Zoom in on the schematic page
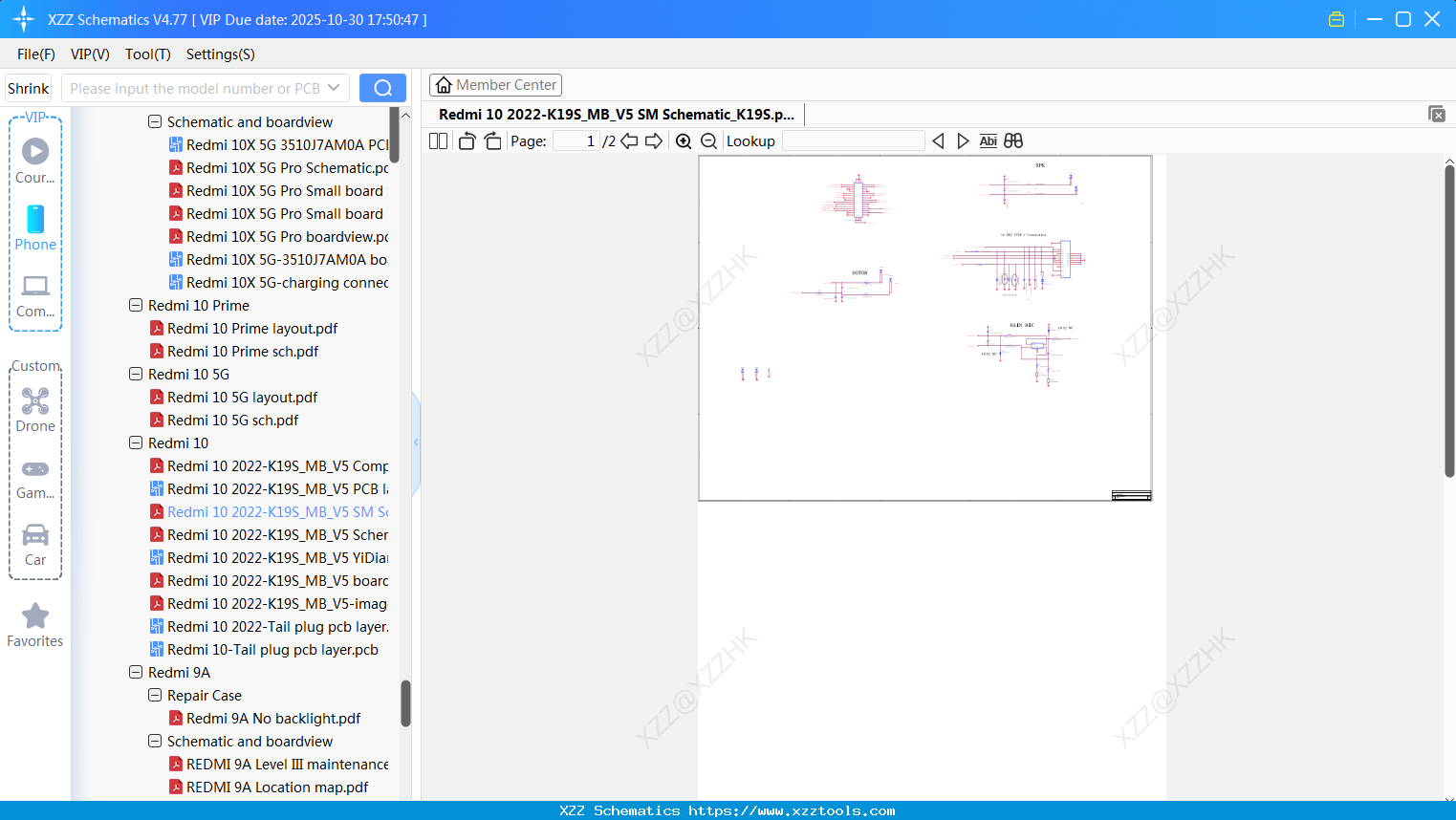 coord(684,140)
